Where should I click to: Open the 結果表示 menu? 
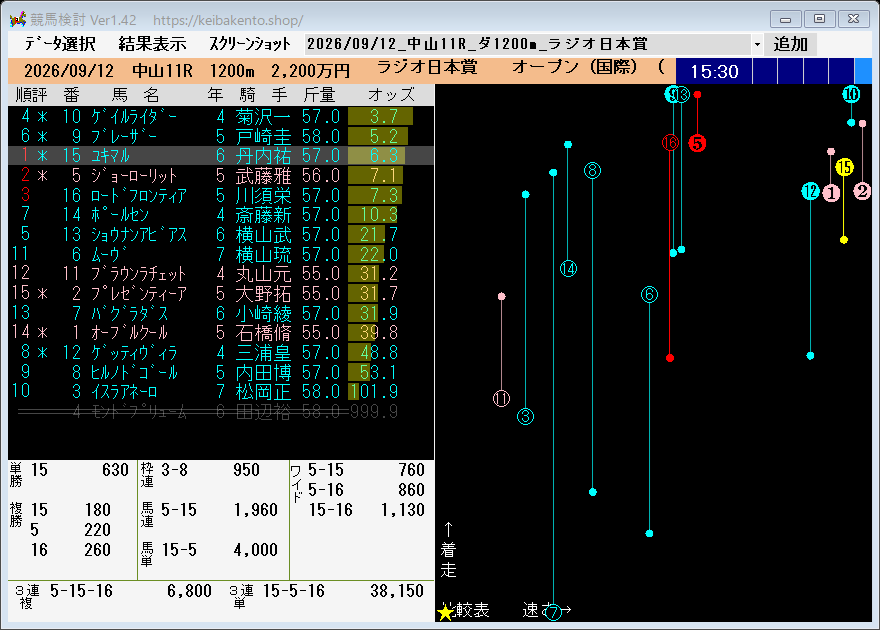tap(152, 44)
